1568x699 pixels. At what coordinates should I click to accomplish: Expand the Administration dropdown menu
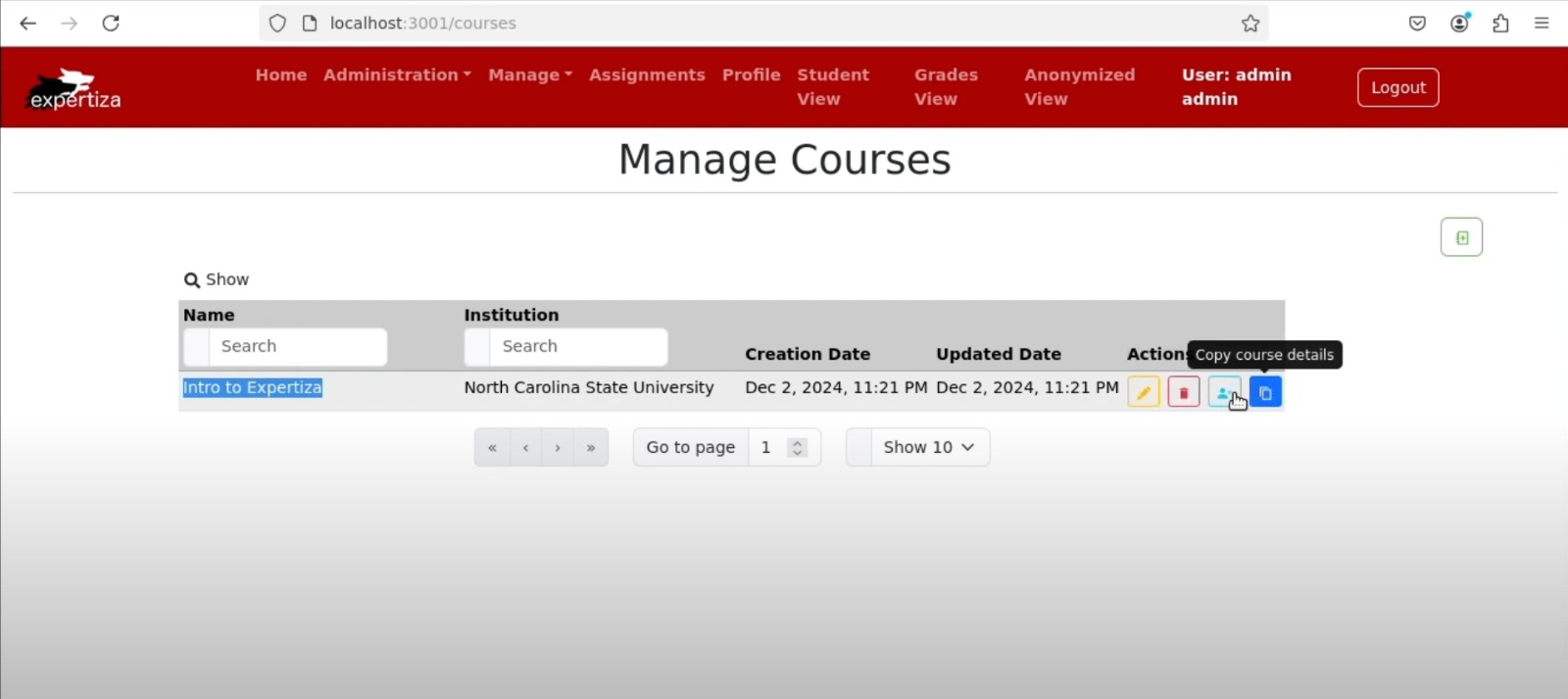point(397,75)
